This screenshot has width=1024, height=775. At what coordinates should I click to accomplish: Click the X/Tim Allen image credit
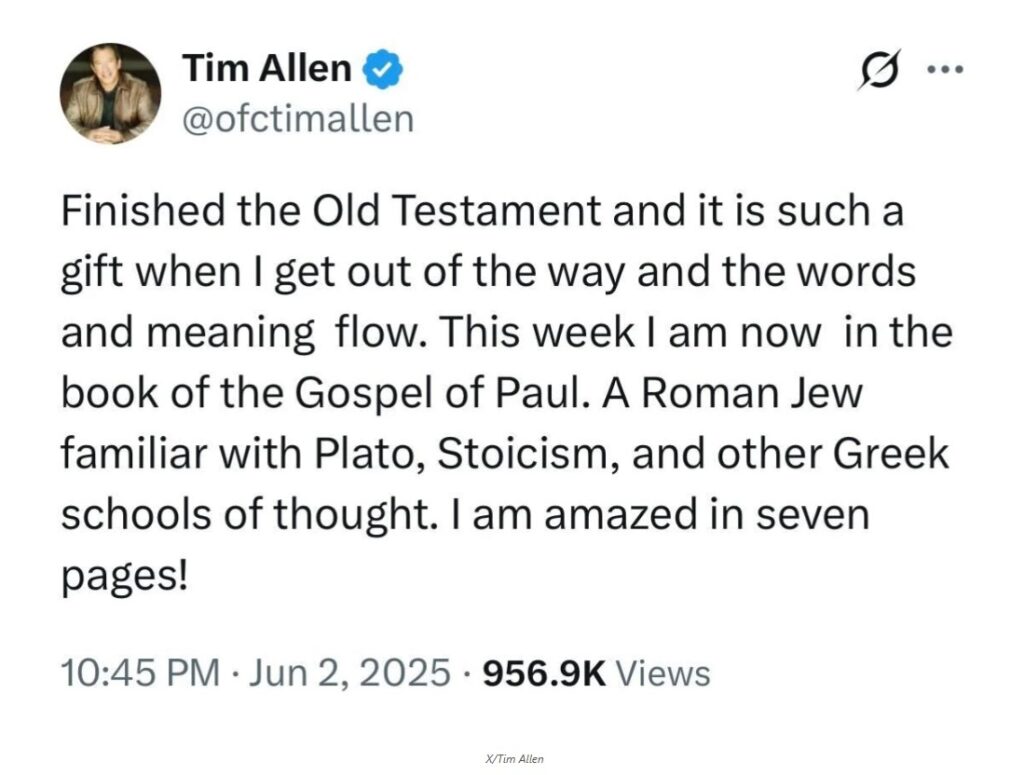[512, 759]
